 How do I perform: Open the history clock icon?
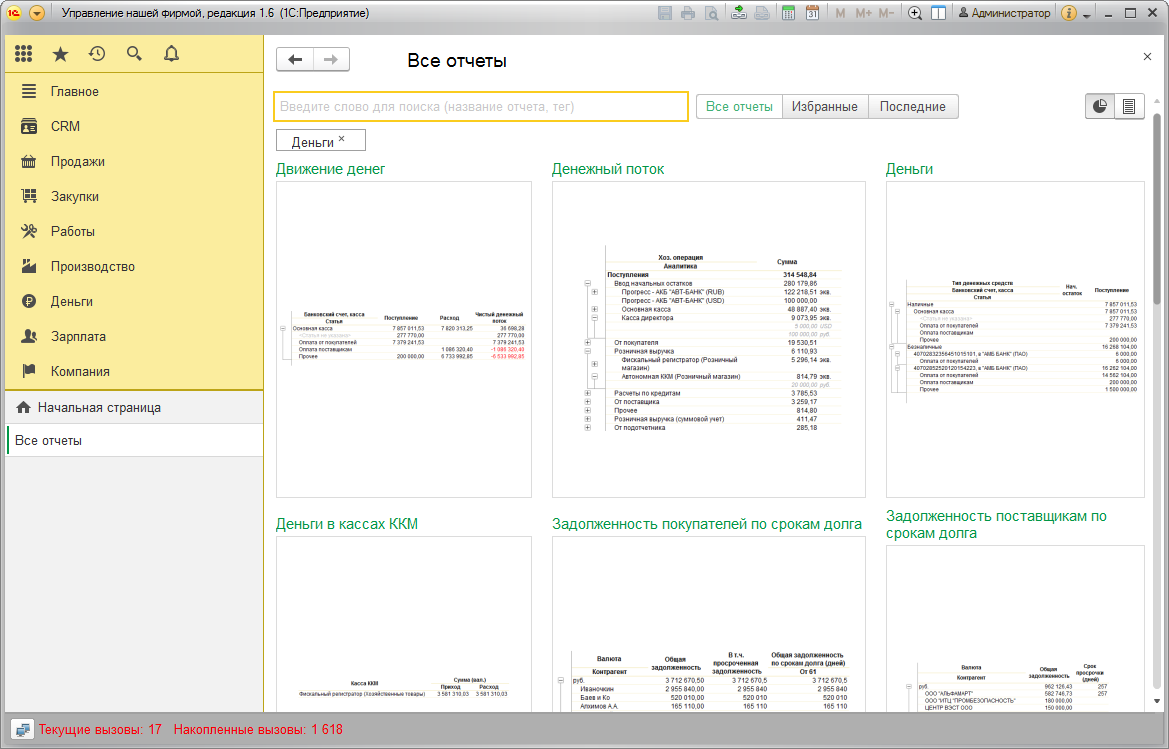[97, 54]
